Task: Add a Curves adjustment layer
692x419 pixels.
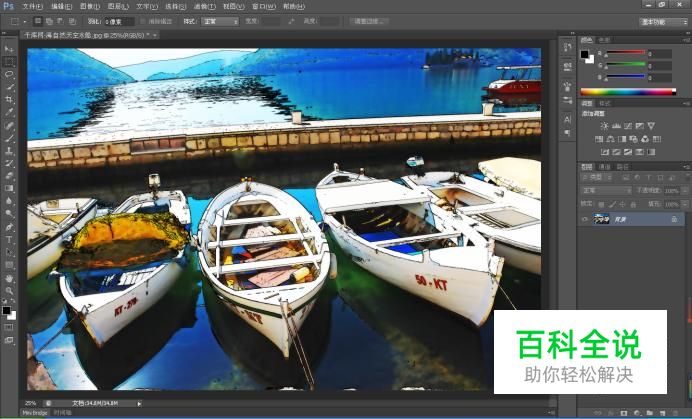Action: tap(628, 126)
